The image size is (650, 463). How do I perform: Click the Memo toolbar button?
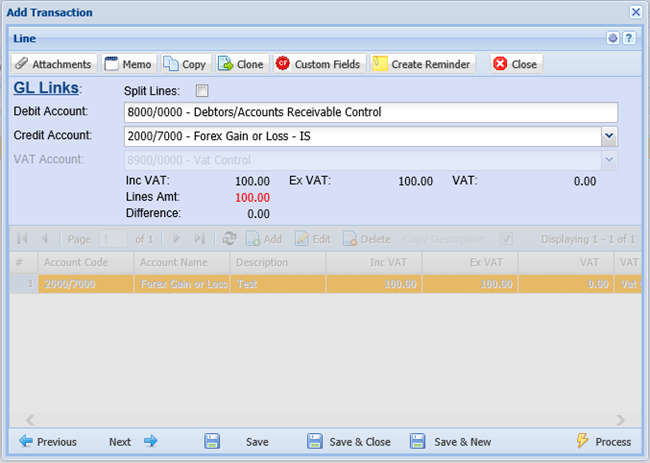(128, 64)
